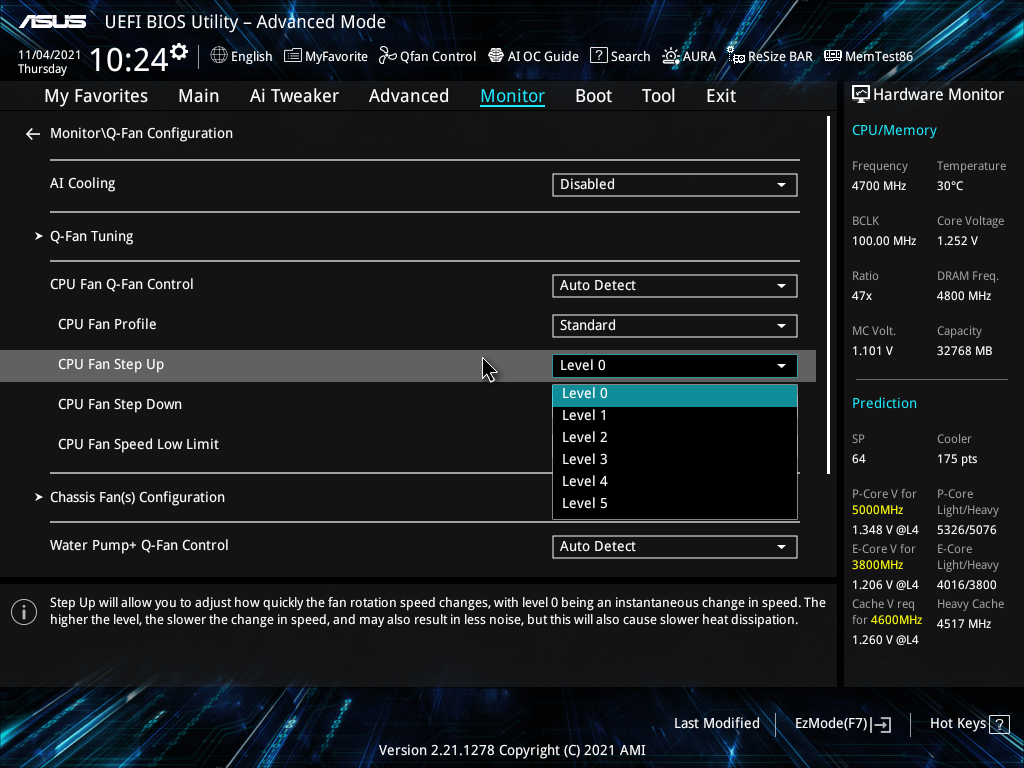This screenshot has width=1024, height=768.
Task: Switch to EzMode(F7)
Action: click(x=843, y=724)
